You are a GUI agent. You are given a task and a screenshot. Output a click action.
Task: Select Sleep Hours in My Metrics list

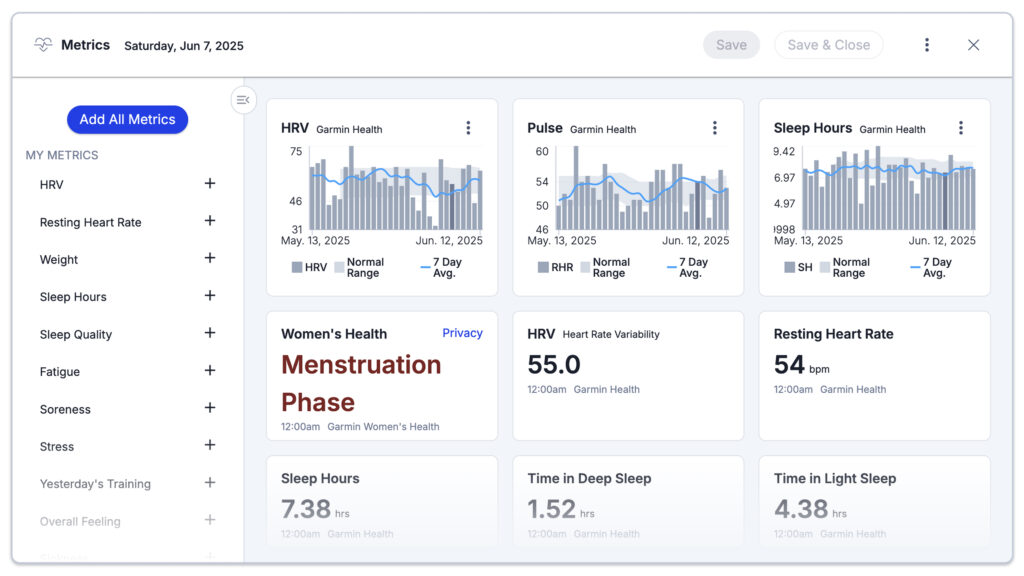coord(73,297)
